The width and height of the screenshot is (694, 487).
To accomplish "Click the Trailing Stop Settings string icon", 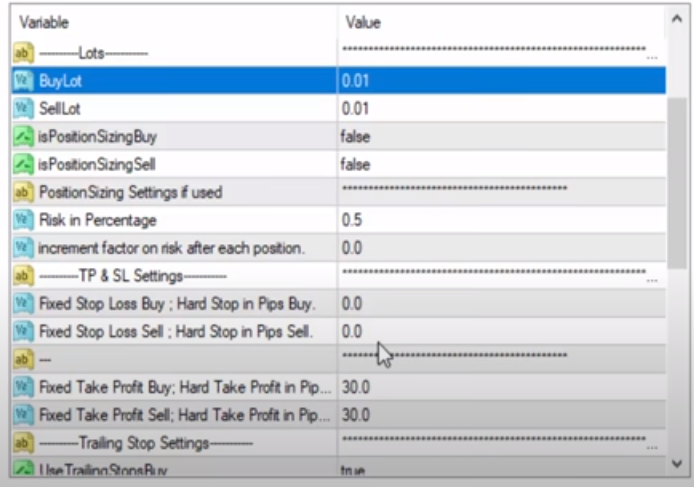I will pyautogui.click(x=23, y=442).
